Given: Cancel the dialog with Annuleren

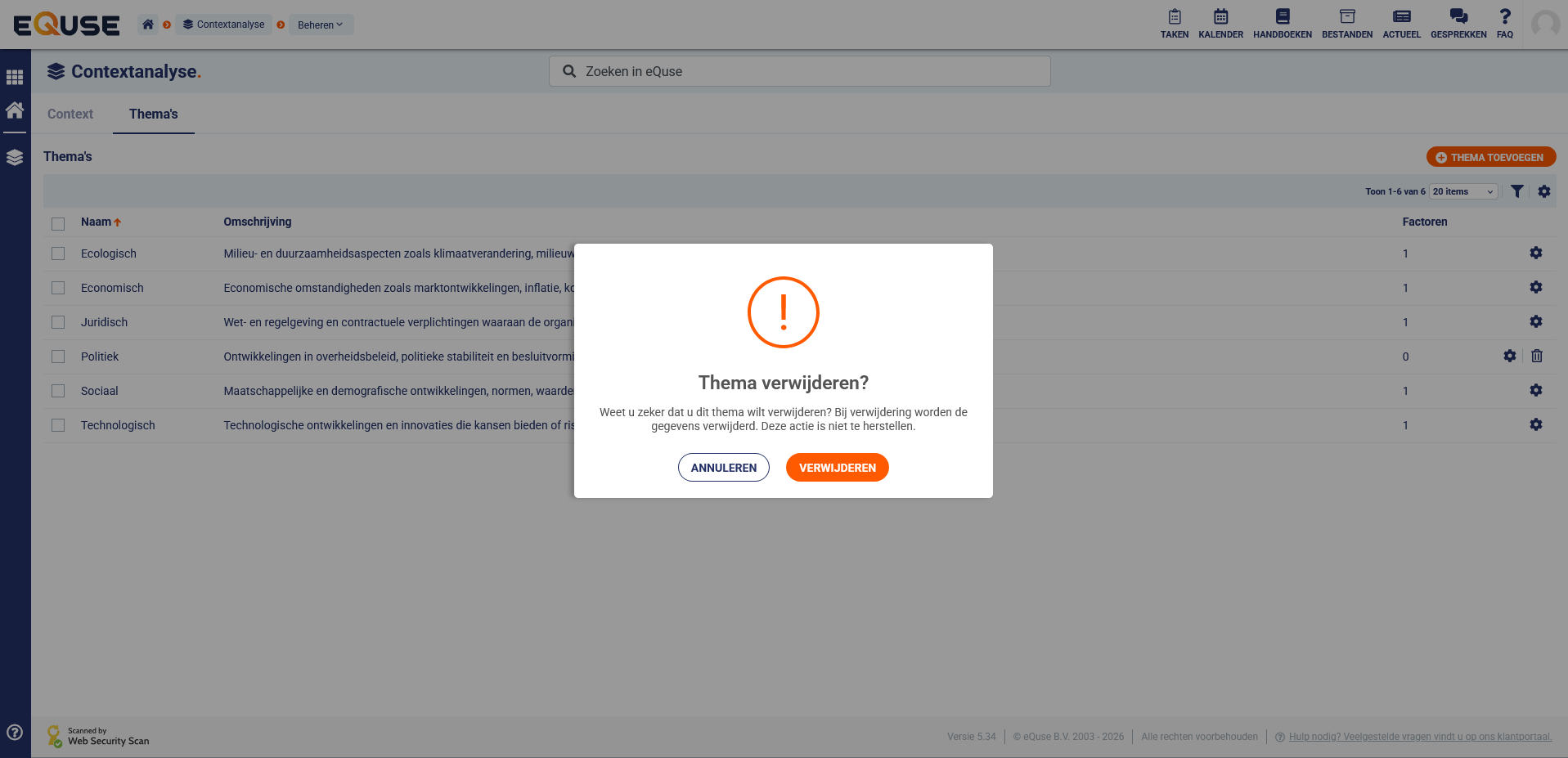Looking at the screenshot, I should click(723, 468).
